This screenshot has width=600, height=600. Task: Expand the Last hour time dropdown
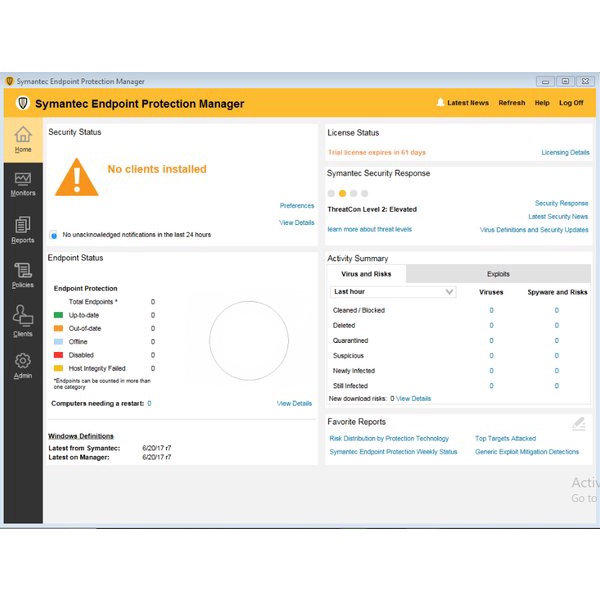click(x=393, y=292)
